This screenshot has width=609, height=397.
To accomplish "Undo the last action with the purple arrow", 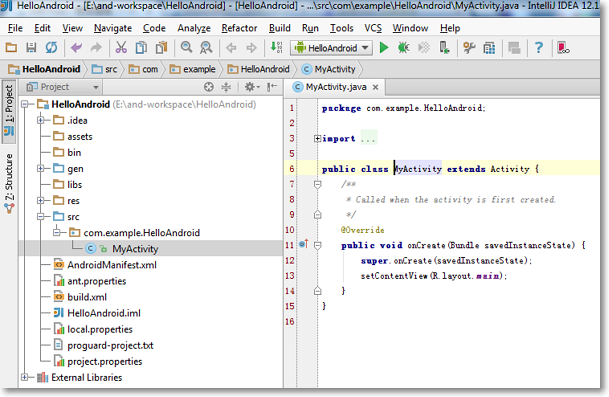I will click(x=77, y=48).
